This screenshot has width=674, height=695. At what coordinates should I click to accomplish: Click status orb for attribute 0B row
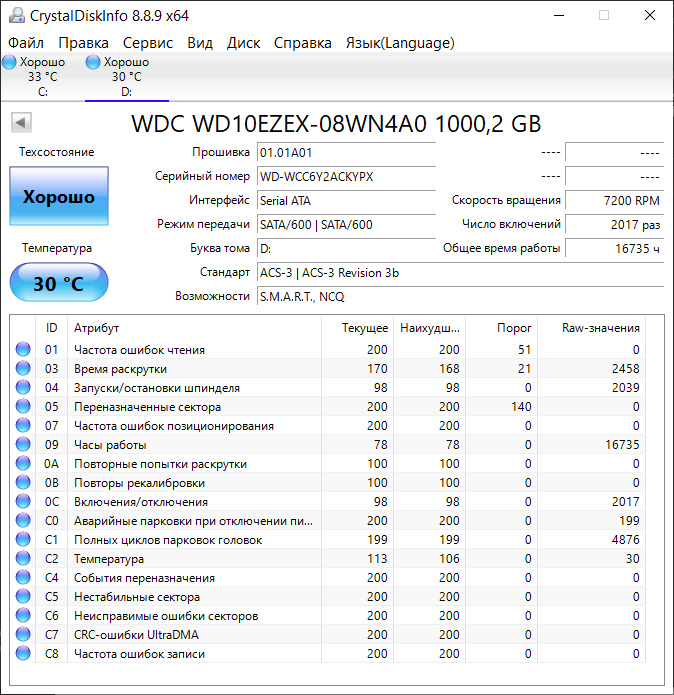23,482
